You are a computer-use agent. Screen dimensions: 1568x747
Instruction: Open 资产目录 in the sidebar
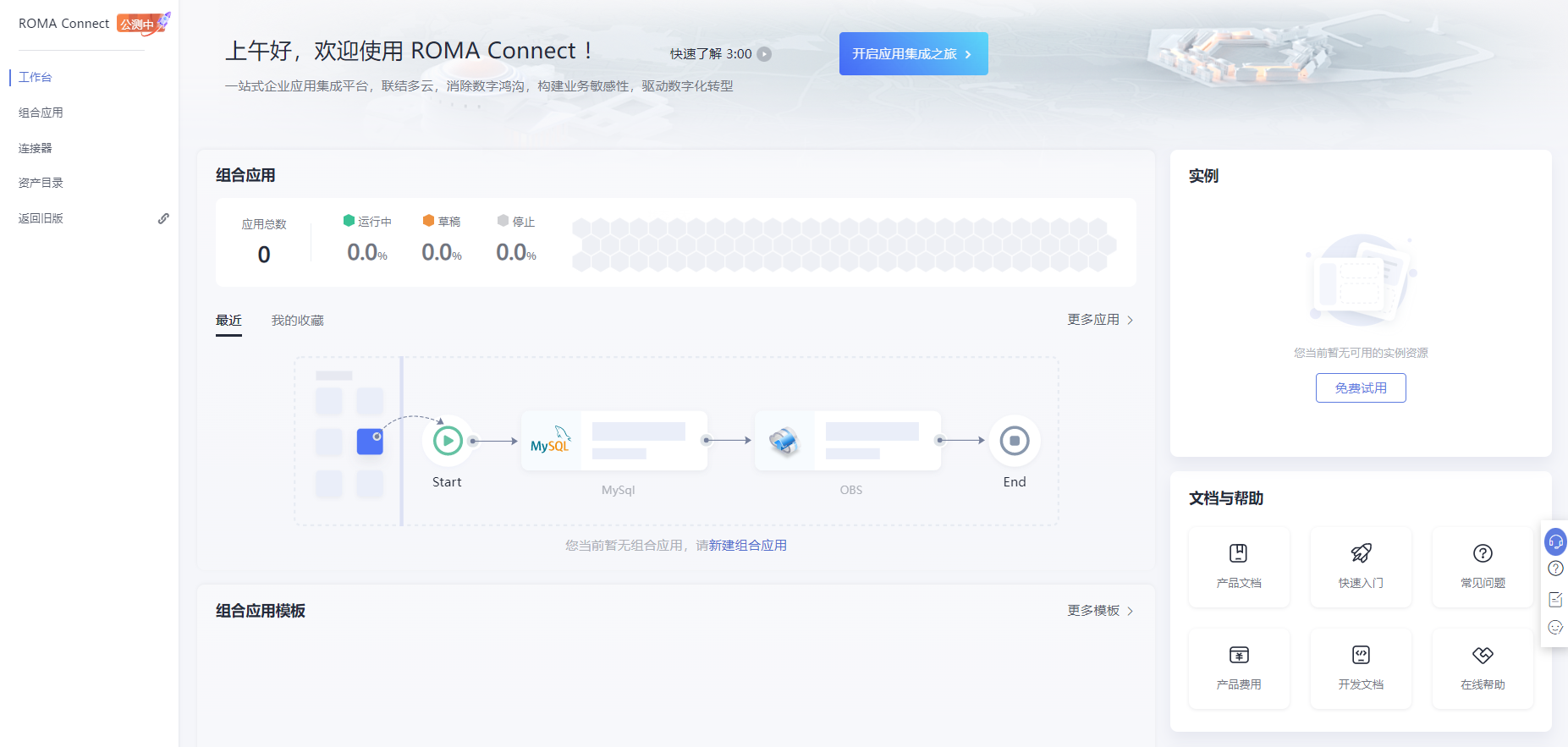pos(41,183)
